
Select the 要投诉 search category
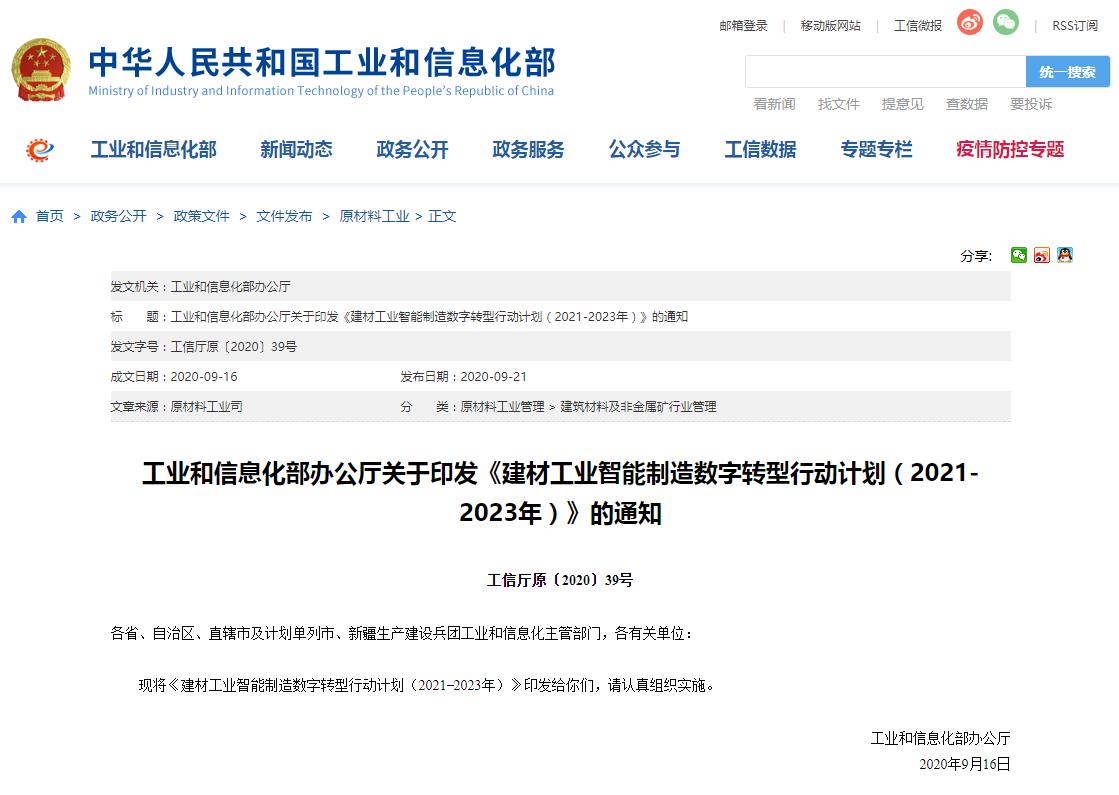[1030, 104]
